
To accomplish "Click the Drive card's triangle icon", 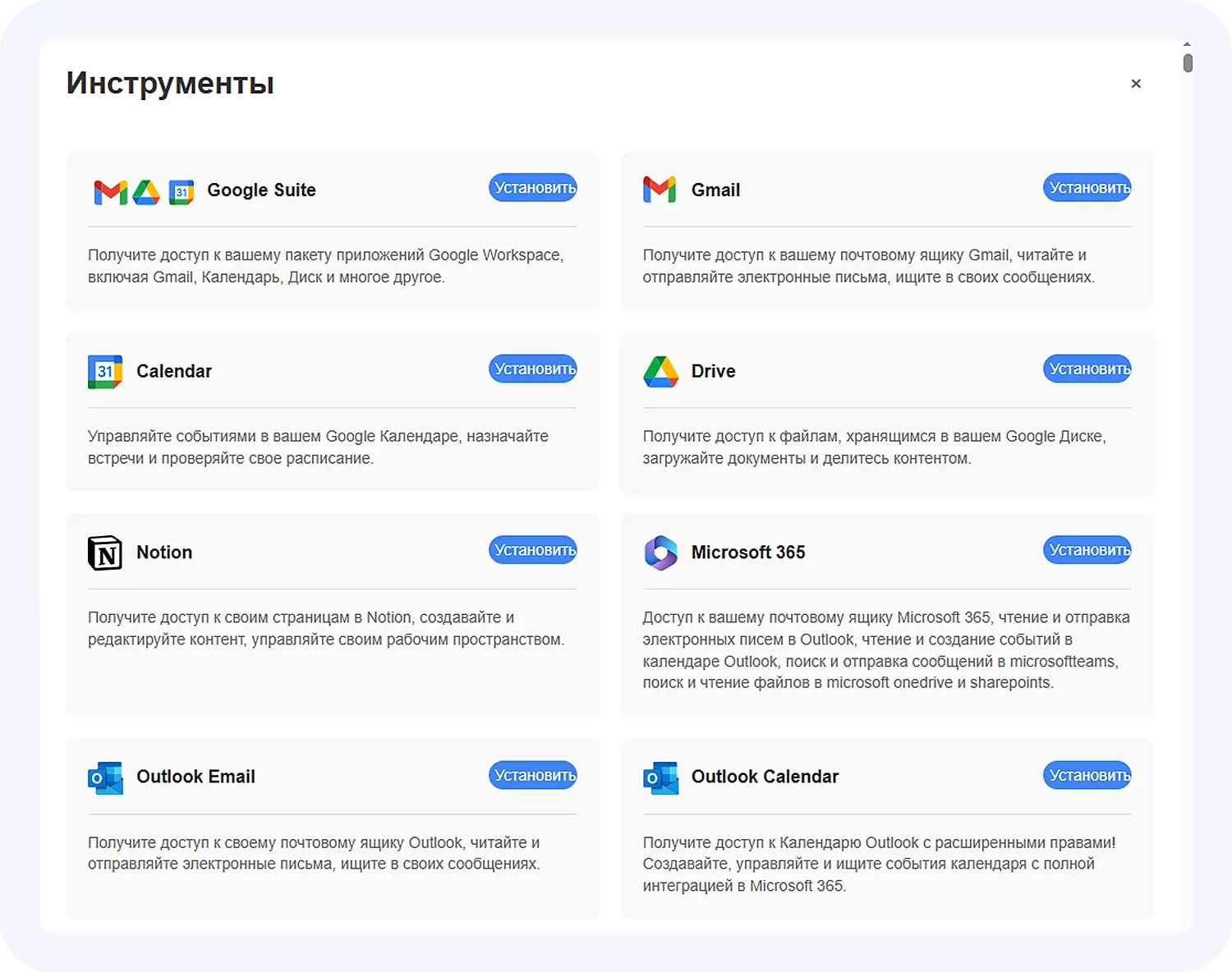I will pyautogui.click(x=660, y=372).
